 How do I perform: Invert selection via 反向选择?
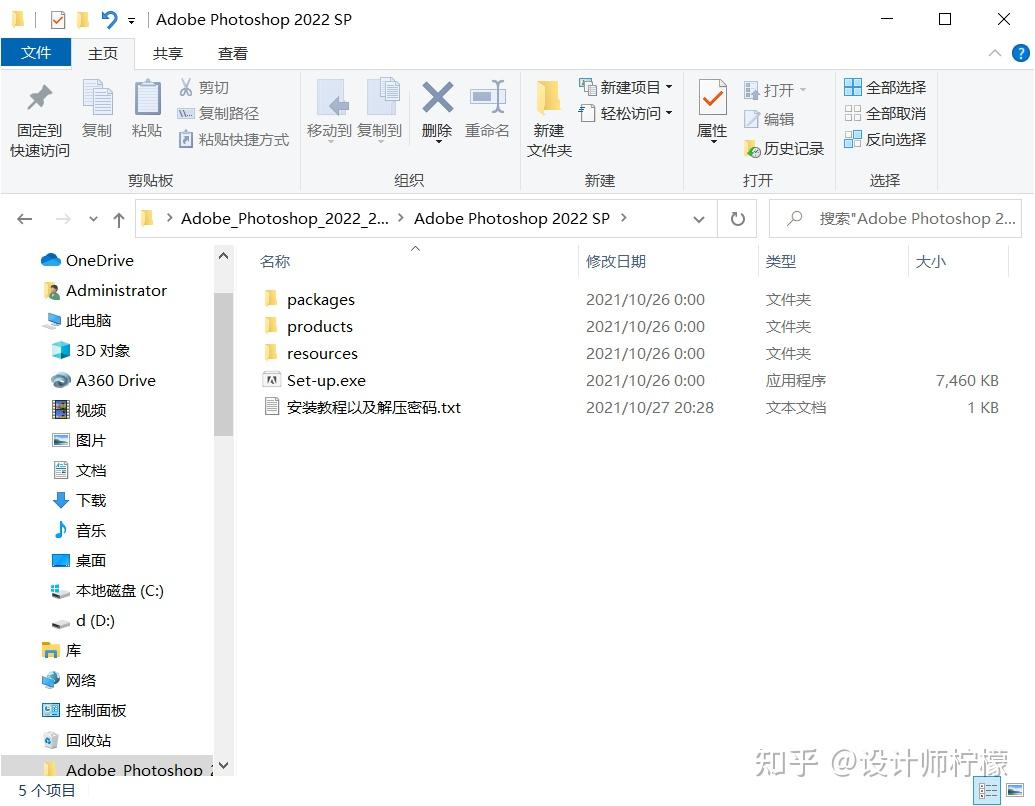(885, 139)
